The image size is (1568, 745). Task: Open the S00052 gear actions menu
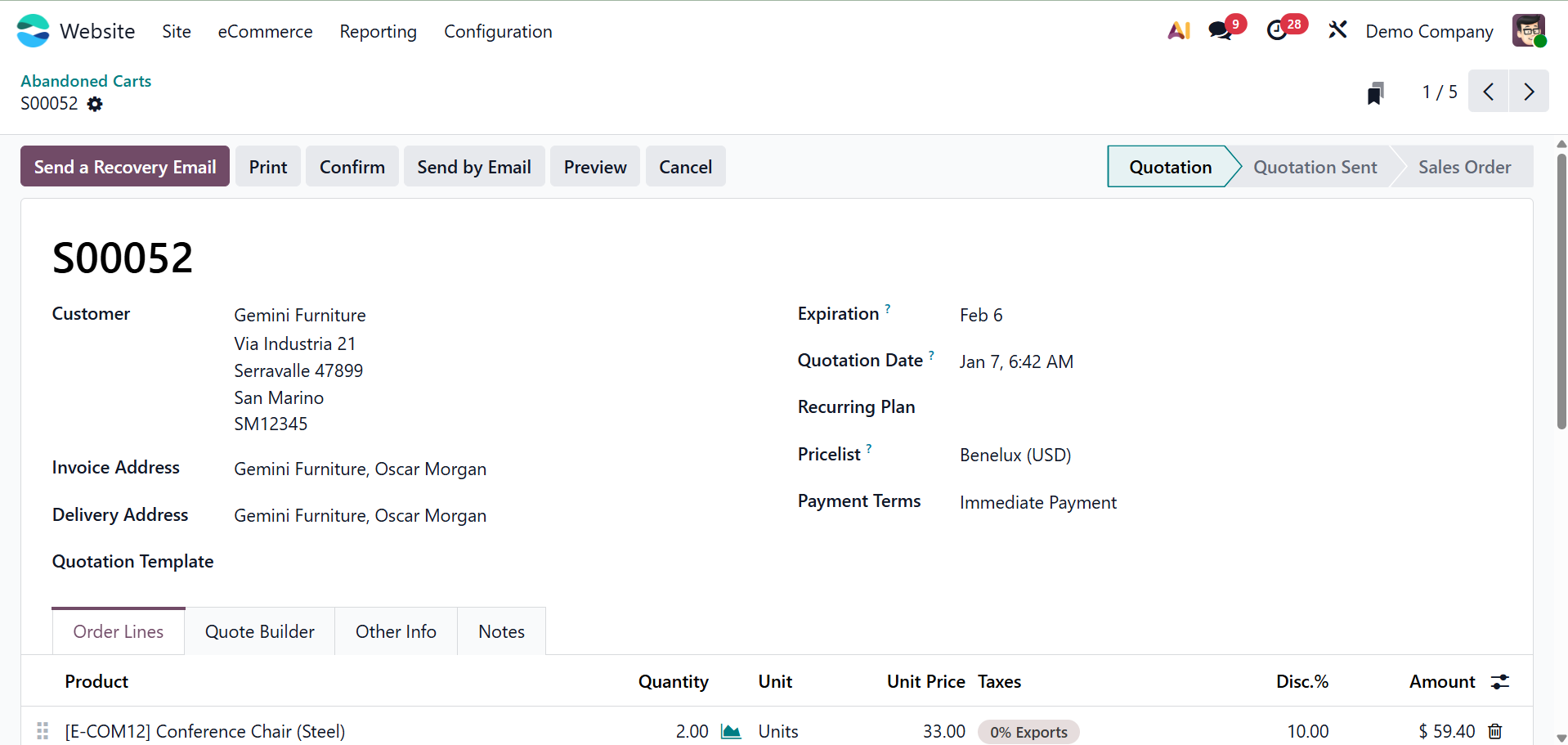coord(96,104)
